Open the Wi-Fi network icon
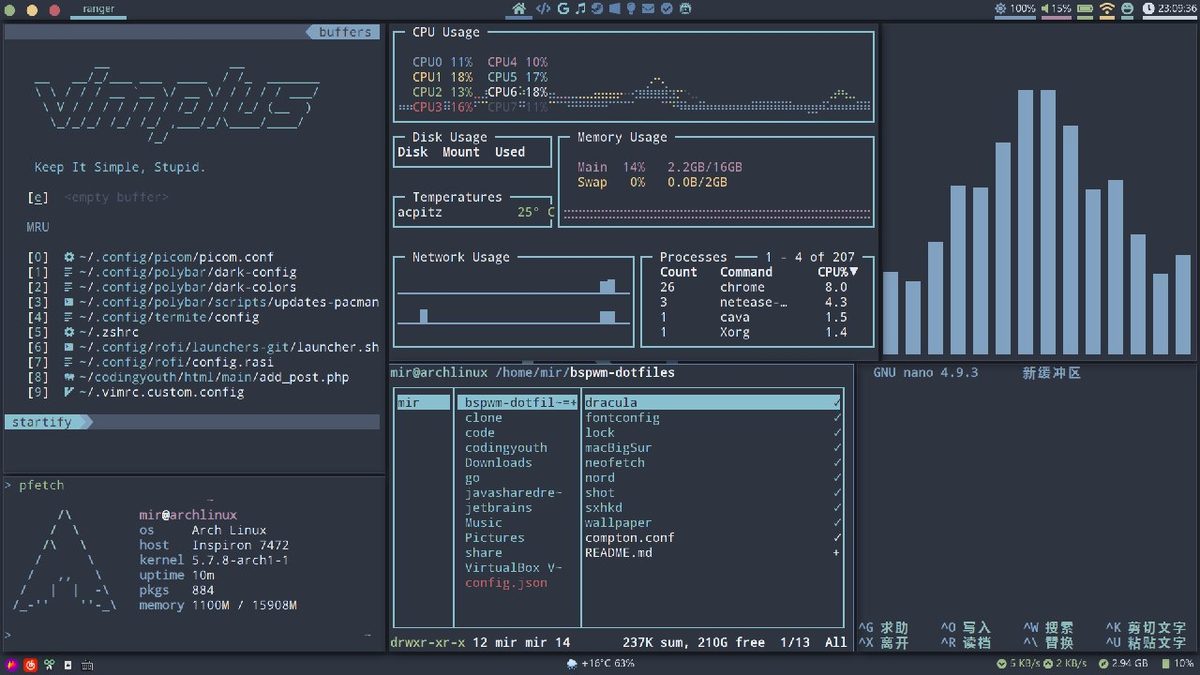This screenshot has width=1200, height=675. [x=1107, y=9]
